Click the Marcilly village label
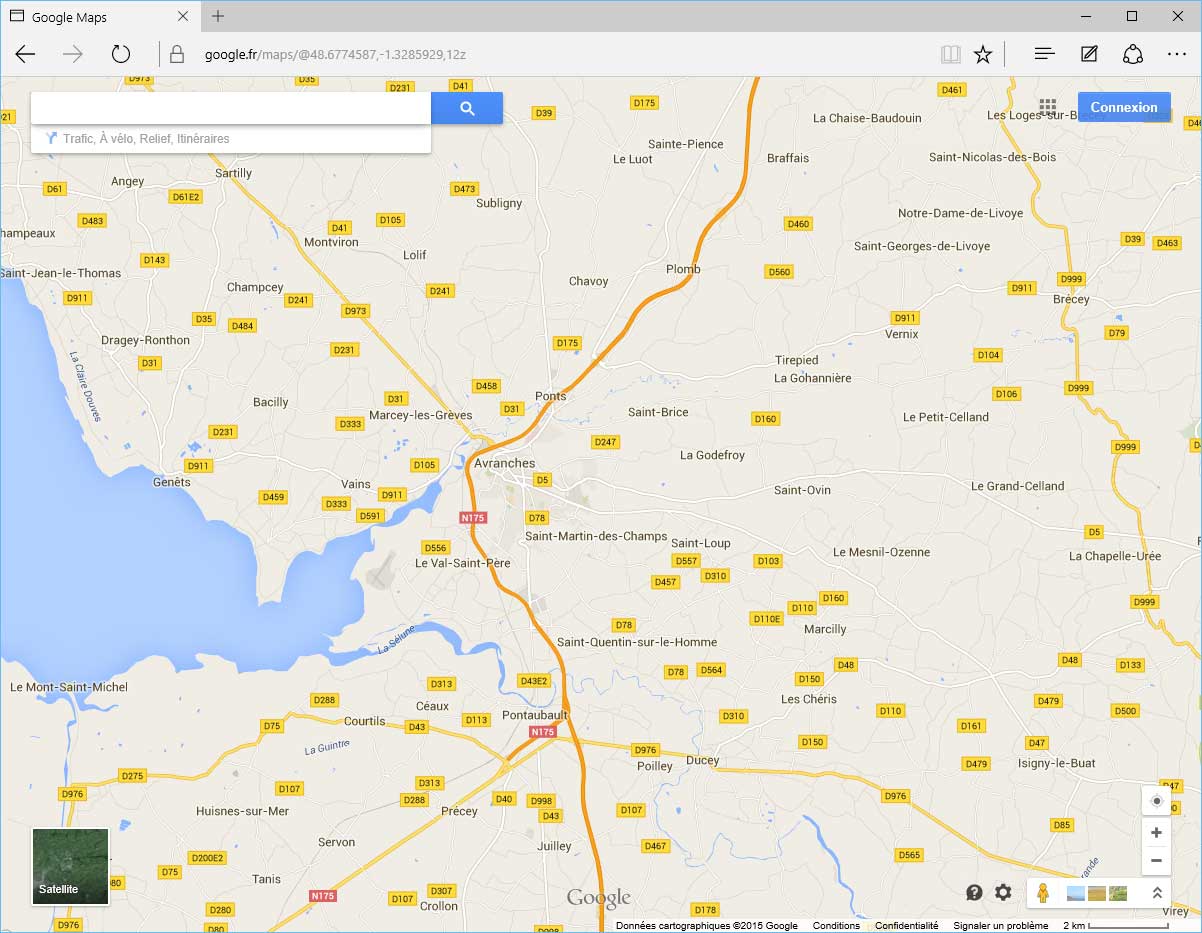 pyautogui.click(x=825, y=629)
